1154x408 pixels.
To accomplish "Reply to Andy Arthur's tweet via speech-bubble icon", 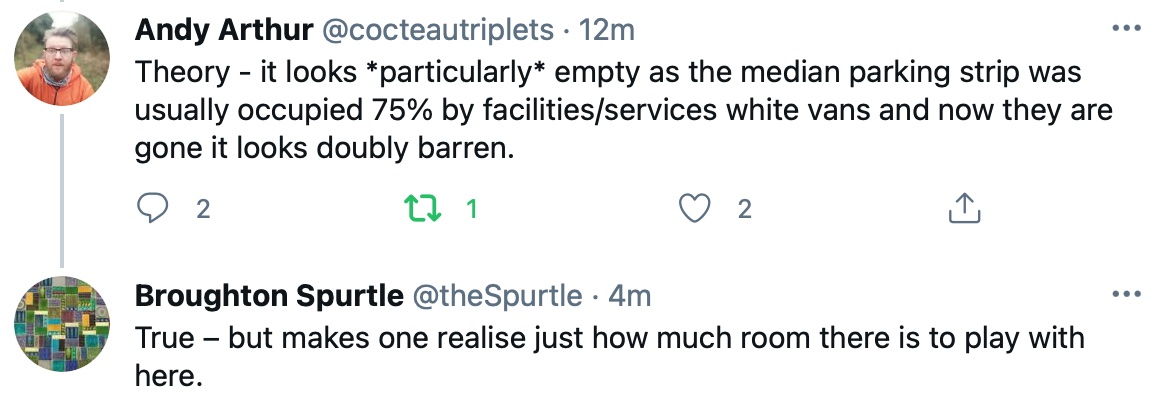I will [x=151, y=208].
